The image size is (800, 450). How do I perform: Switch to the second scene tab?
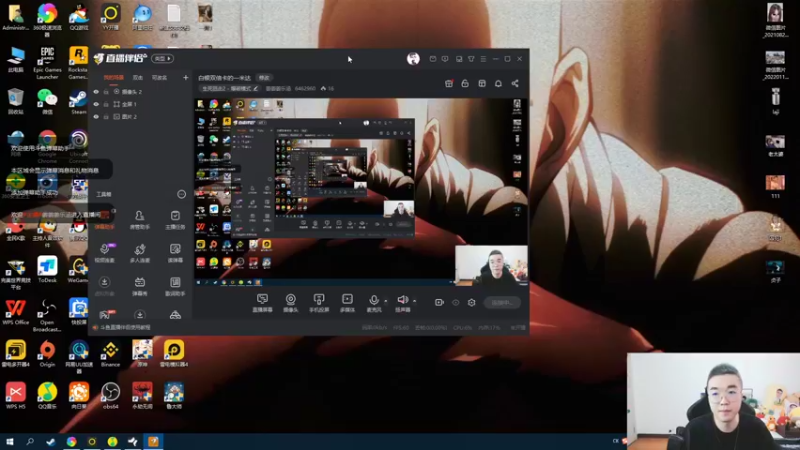138,78
